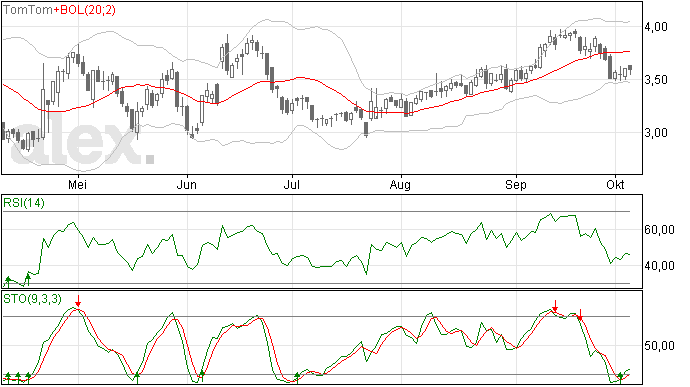Click the green STO buy arrow at Okt
This screenshot has height=387, width=690.
coord(620,378)
